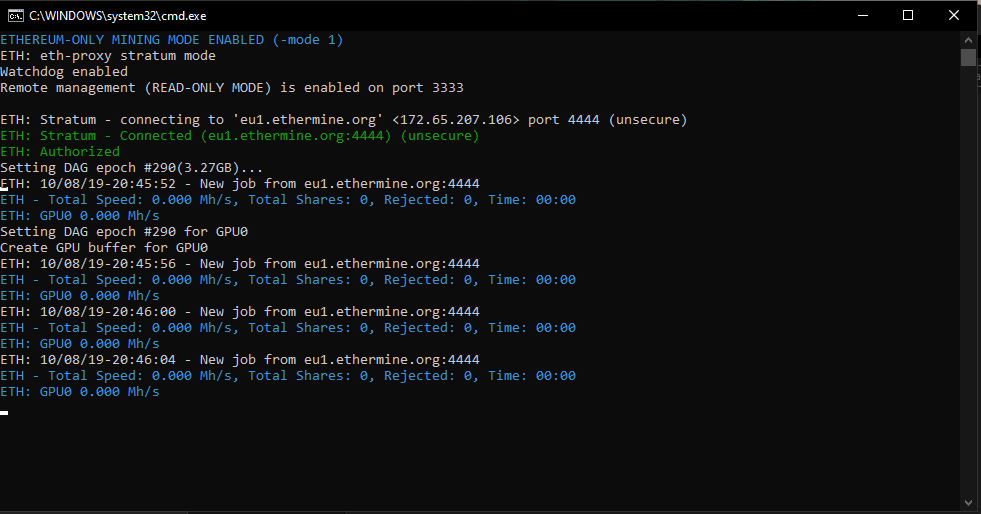Click the vertical scrollbar thumb
Screen dimensions: 981x514
tap(968, 57)
